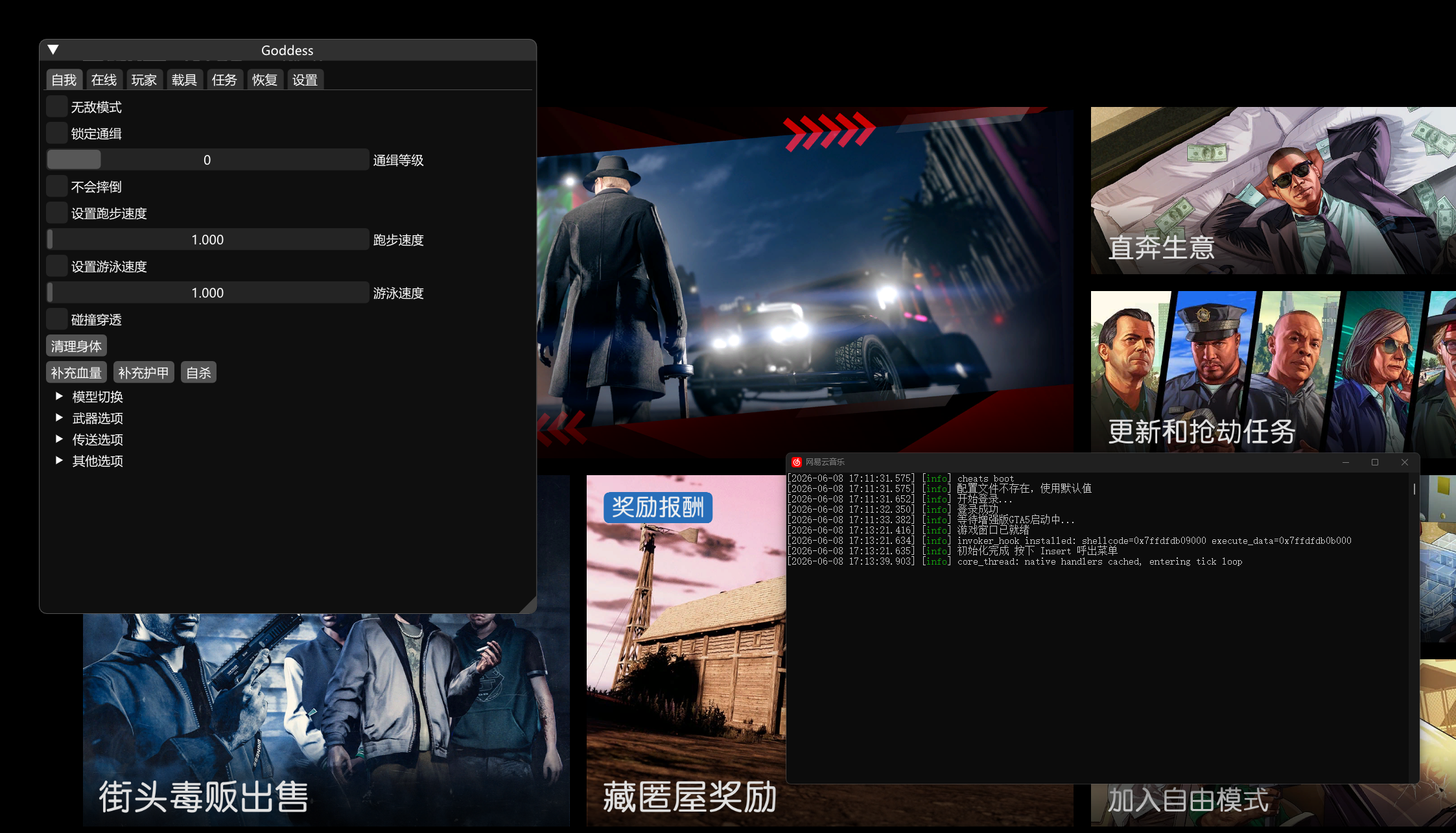The image size is (1456, 833).
Task: Open the 街头毒贩出售 tile
Action: tap(326, 720)
